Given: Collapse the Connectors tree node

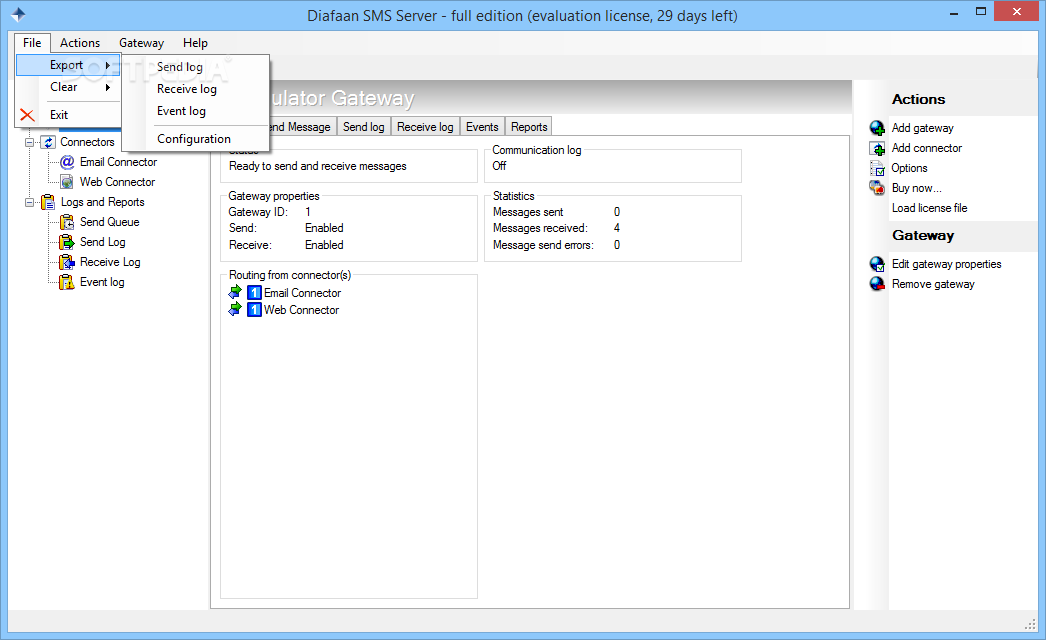Looking at the screenshot, I should (x=29, y=142).
